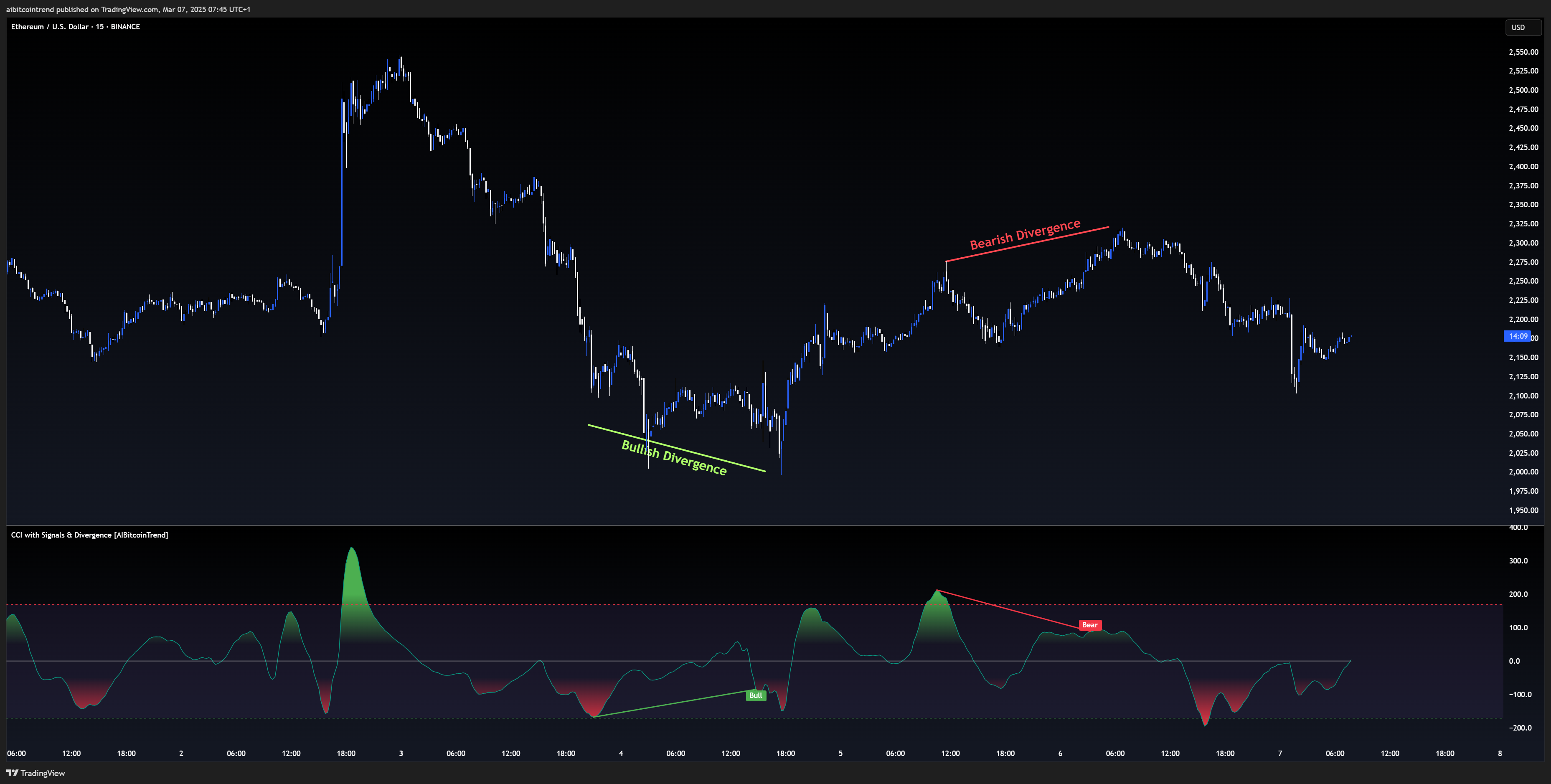Click the day 3 date label on time axis
Screen dimensions: 1551x784
[401, 753]
